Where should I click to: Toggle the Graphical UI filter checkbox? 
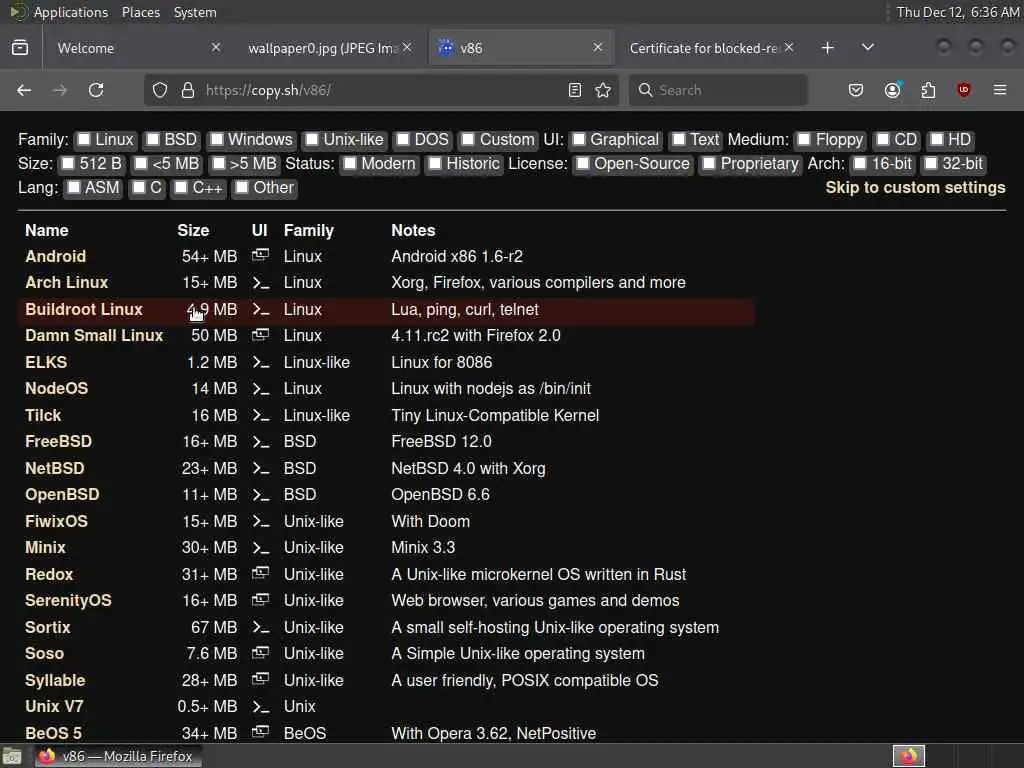point(579,140)
